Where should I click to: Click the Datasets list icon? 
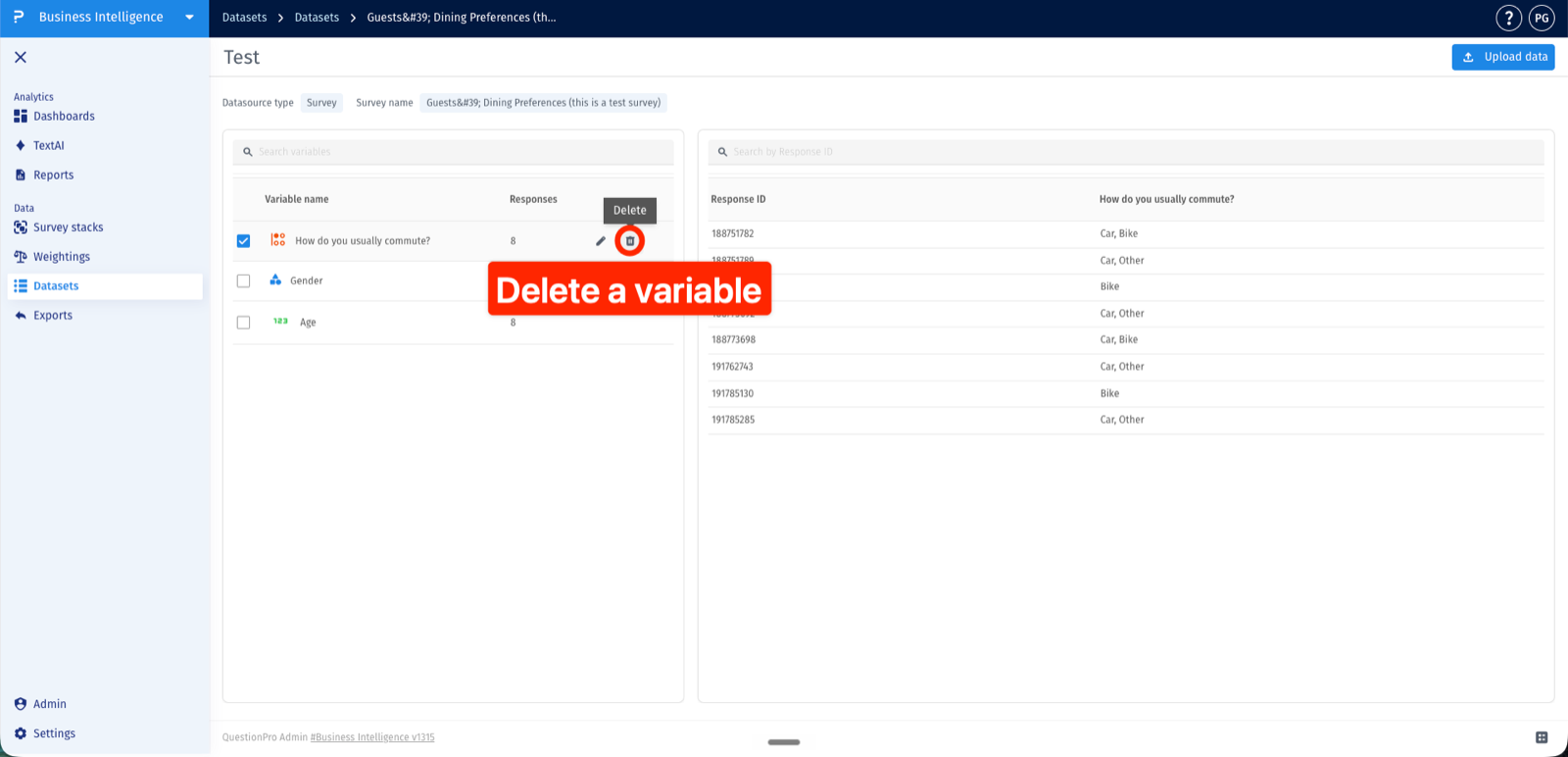21,286
